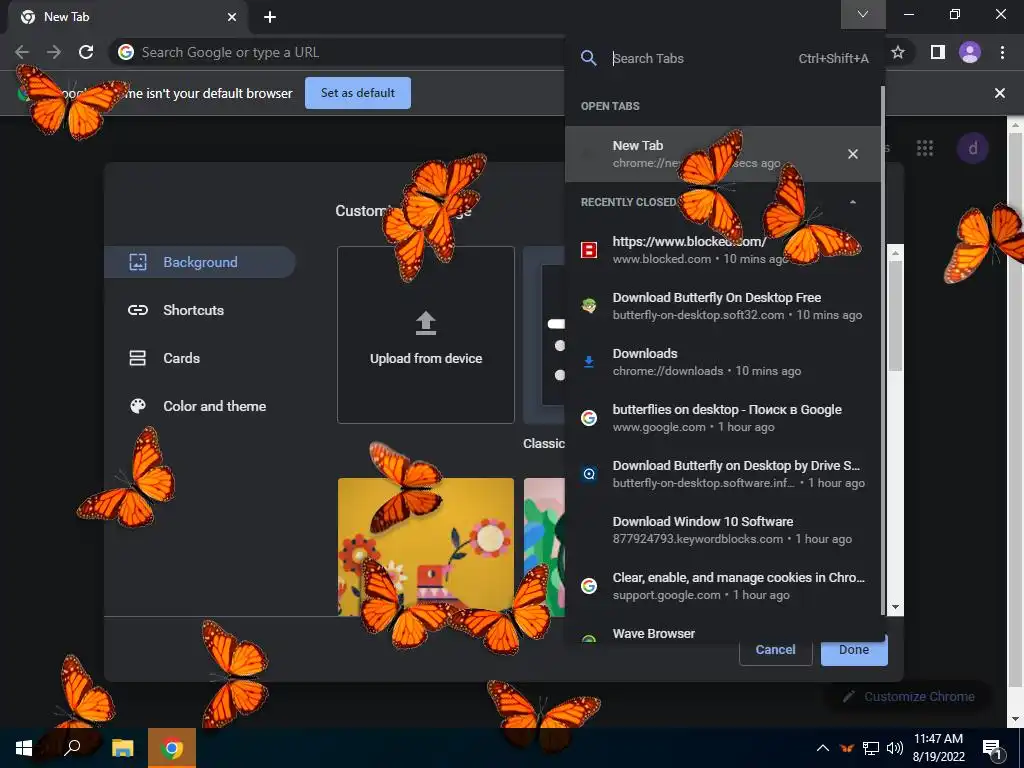Open the Chrome profile avatar
Image resolution: width=1024 pixels, height=768 pixels.
pos(970,52)
